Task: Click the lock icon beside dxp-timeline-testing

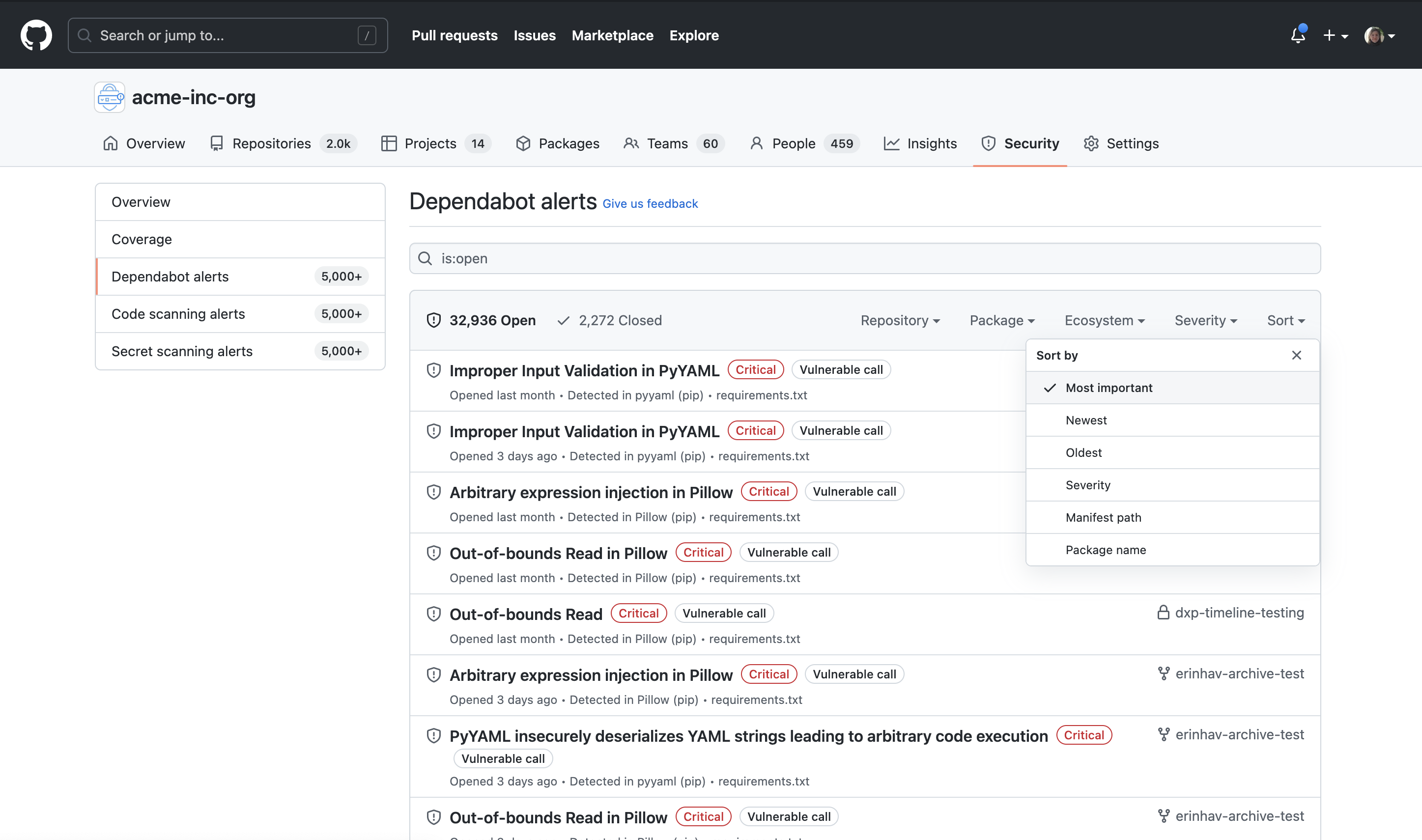Action: pyautogui.click(x=1164, y=613)
